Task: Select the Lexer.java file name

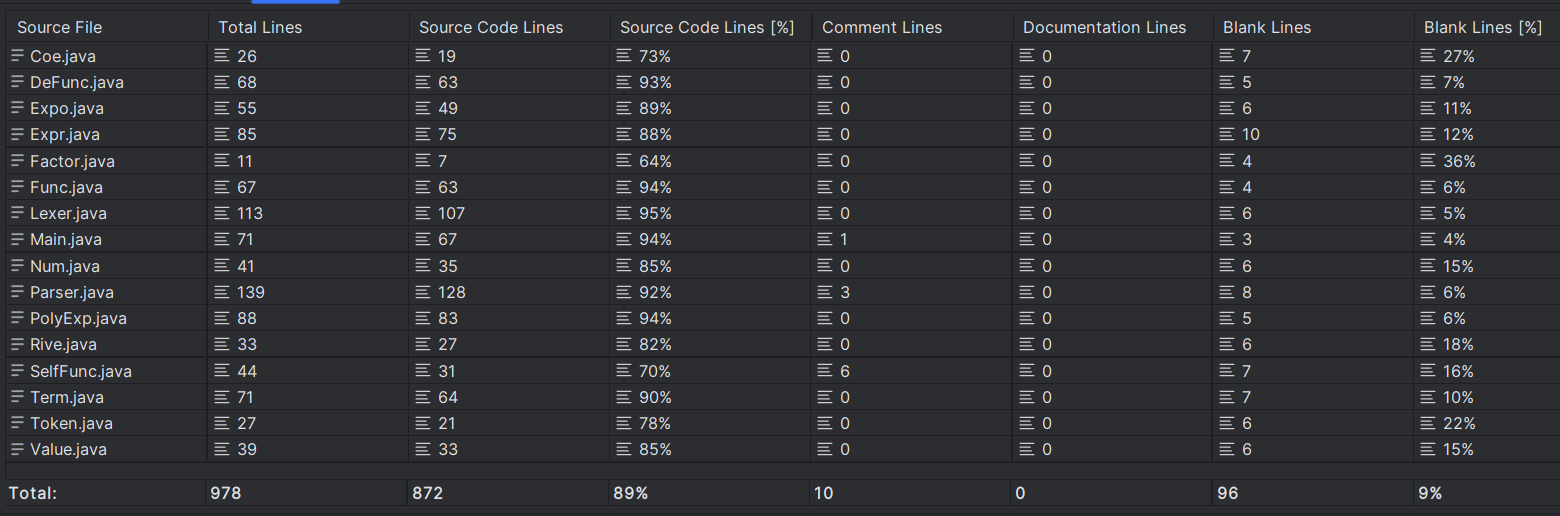Action: [68, 213]
